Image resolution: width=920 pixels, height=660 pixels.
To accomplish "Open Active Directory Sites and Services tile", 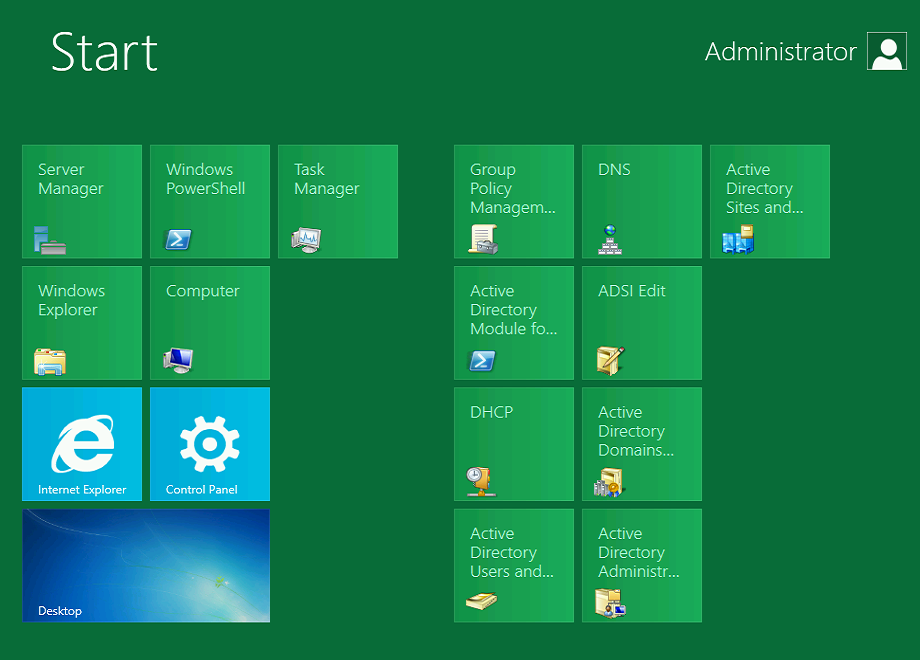I will pyautogui.click(x=770, y=201).
